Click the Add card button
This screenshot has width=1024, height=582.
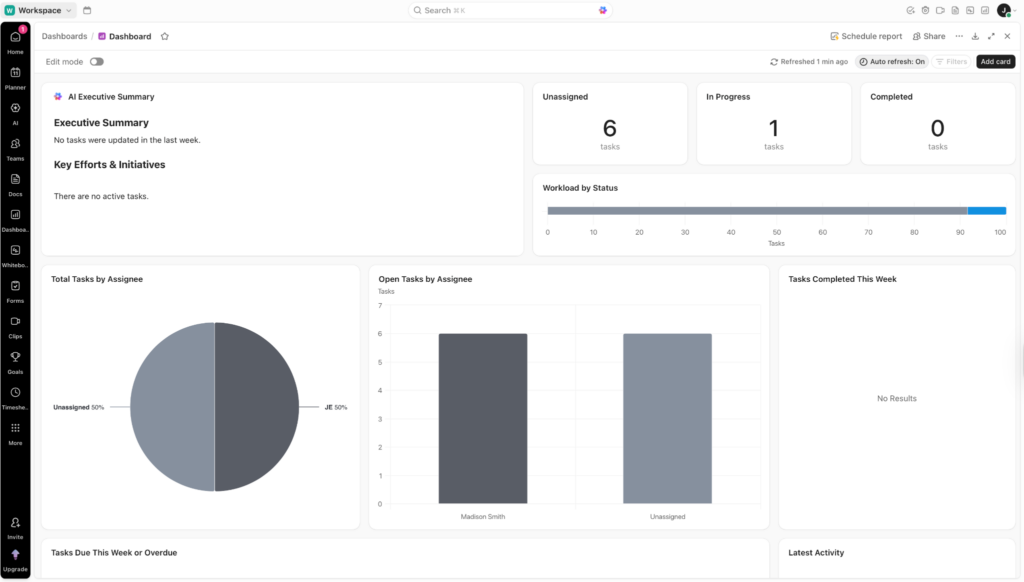click(x=995, y=61)
